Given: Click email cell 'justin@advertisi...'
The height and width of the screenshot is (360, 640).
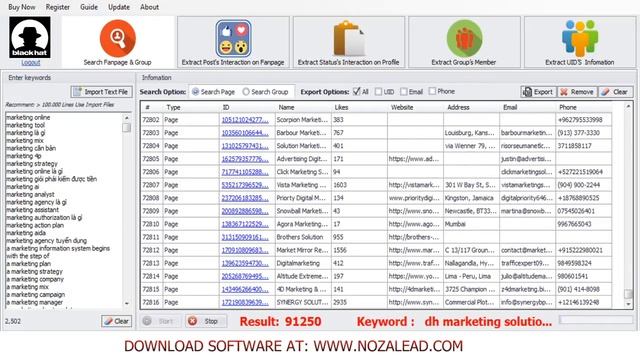Looking at the screenshot, I should (x=527, y=159).
